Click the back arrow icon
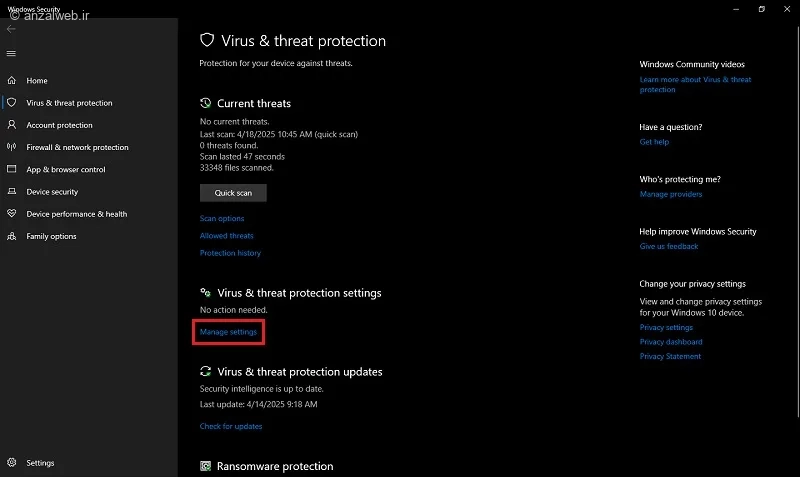 12,29
